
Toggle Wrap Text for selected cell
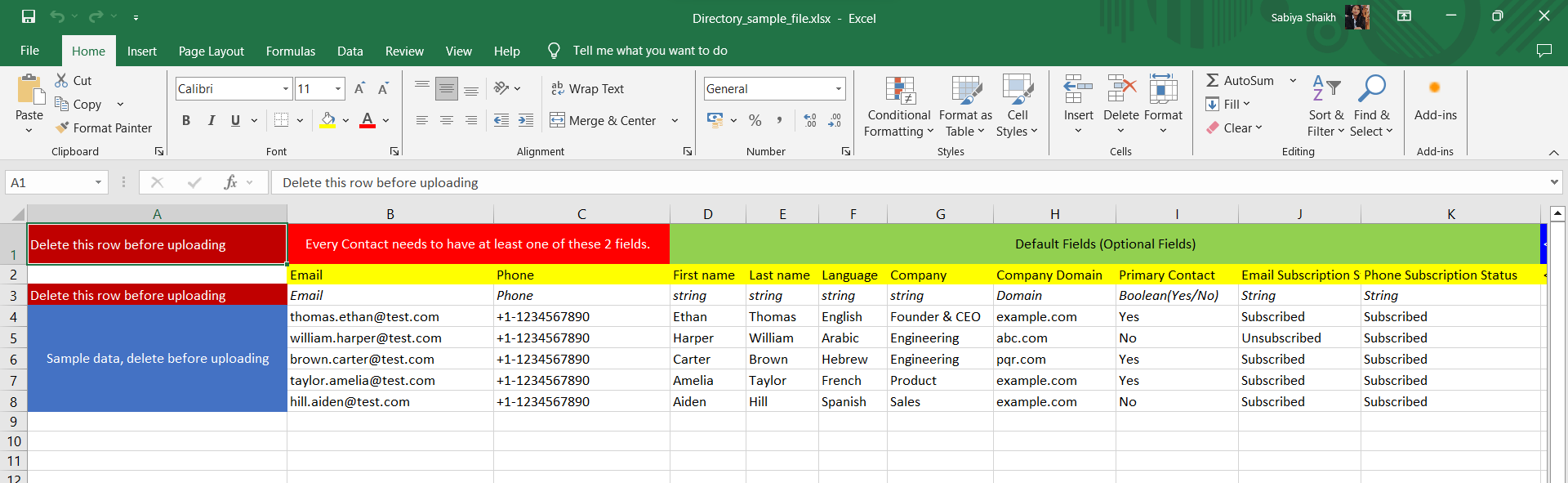tap(587, 88)
